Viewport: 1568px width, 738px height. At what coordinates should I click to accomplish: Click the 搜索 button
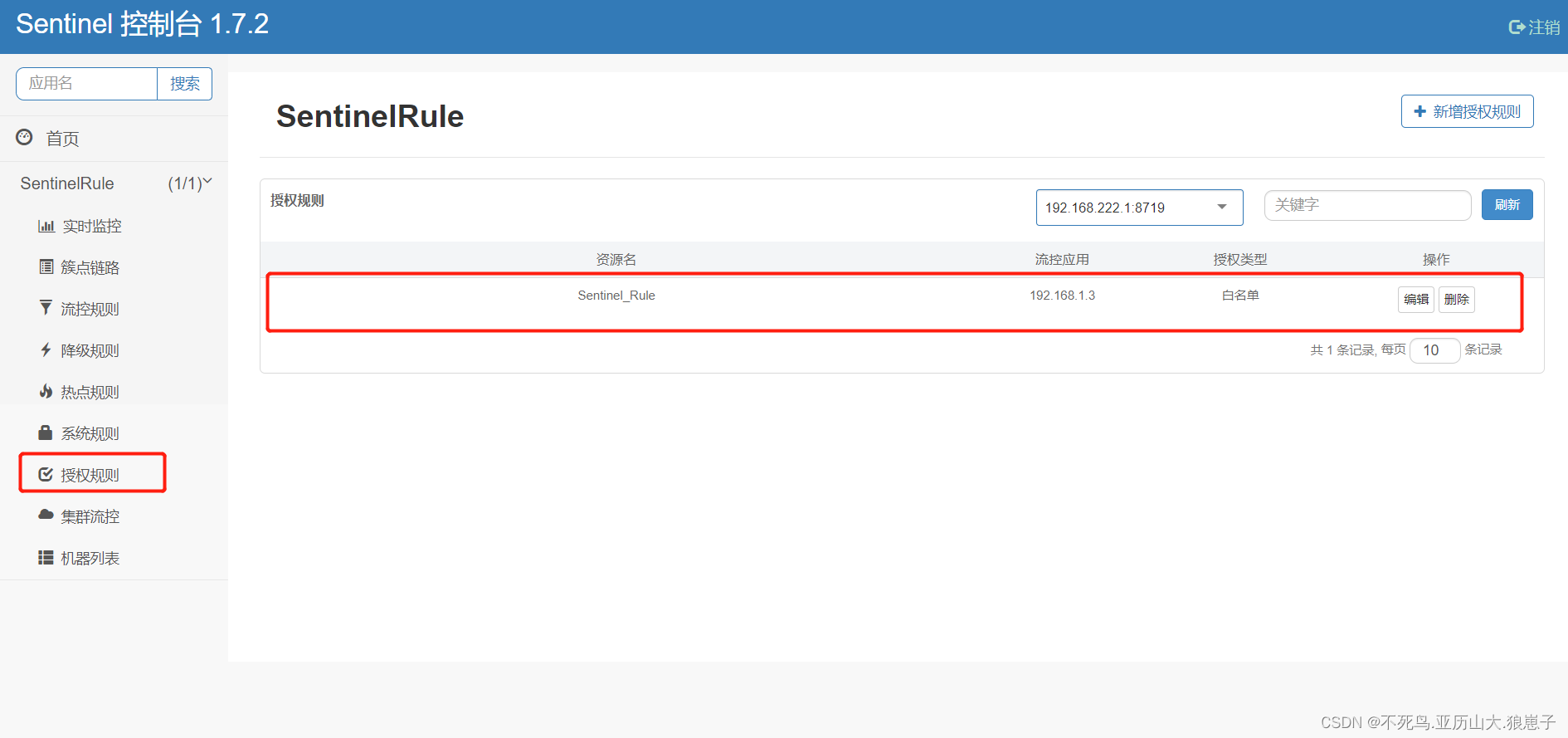[x=185, y=84]
